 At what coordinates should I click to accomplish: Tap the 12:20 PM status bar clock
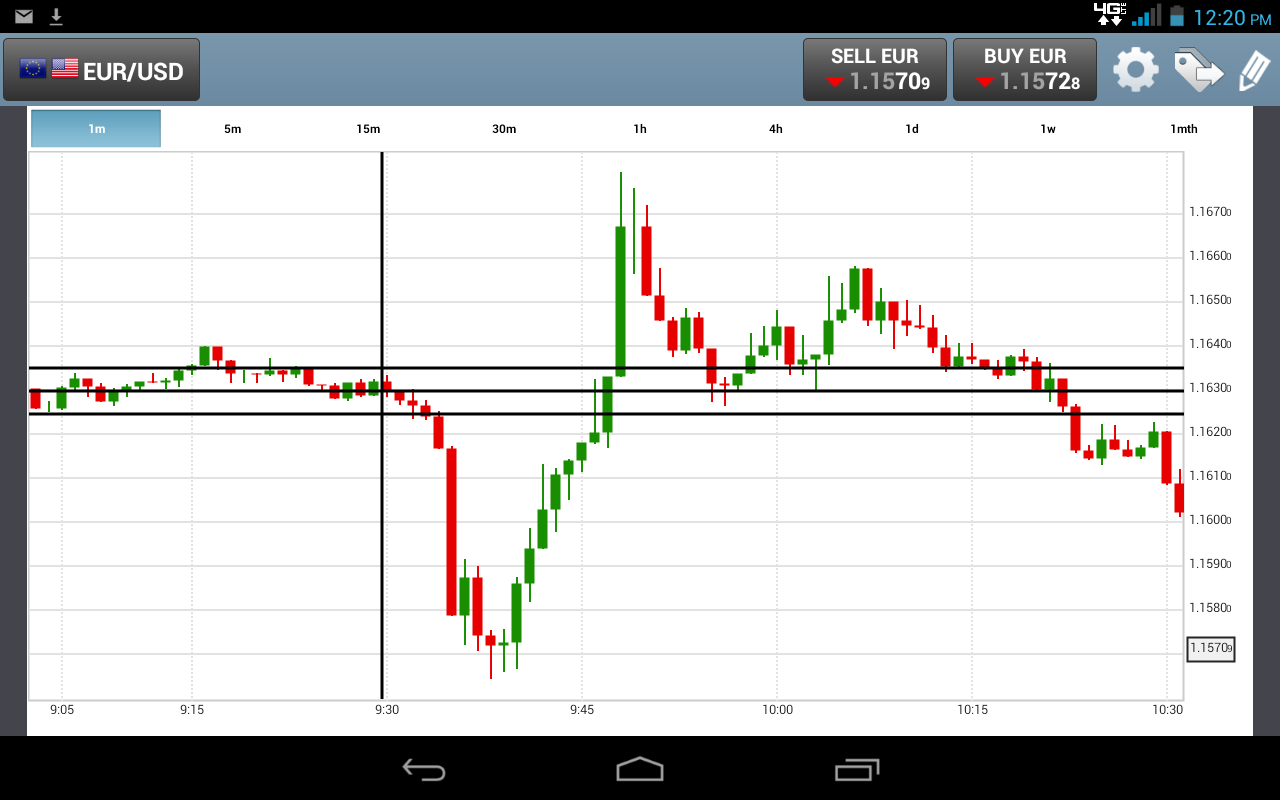[x=1232, y=17]
